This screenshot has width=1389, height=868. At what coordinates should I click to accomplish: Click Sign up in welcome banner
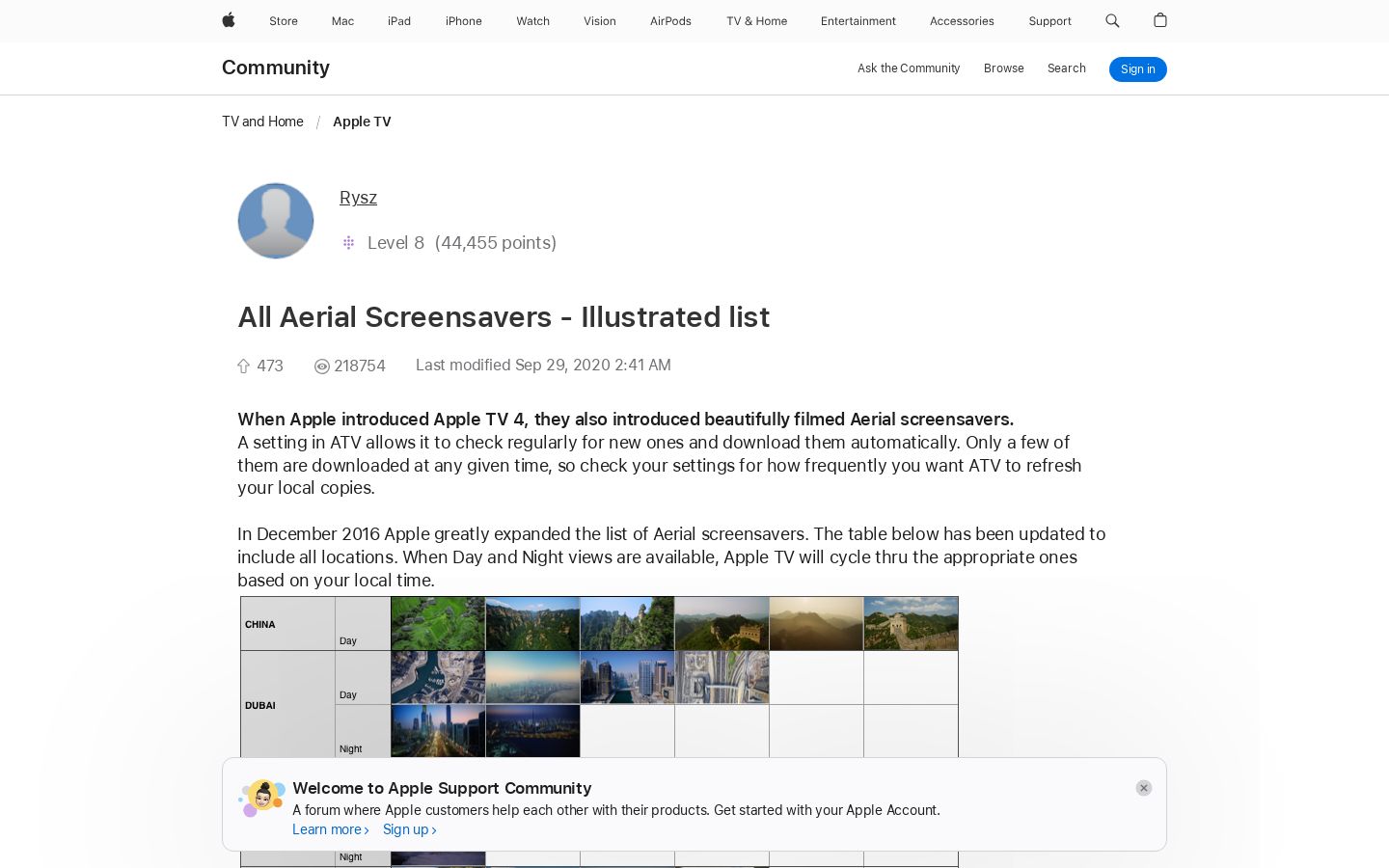point(410,829)
